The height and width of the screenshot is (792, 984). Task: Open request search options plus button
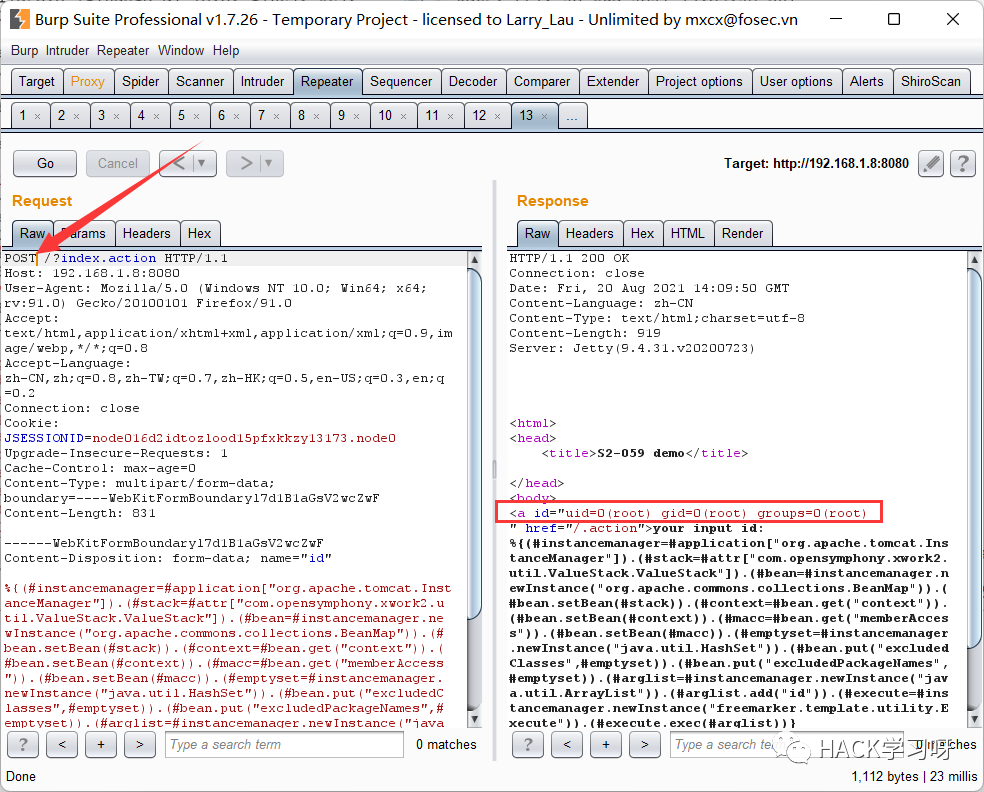101,745
